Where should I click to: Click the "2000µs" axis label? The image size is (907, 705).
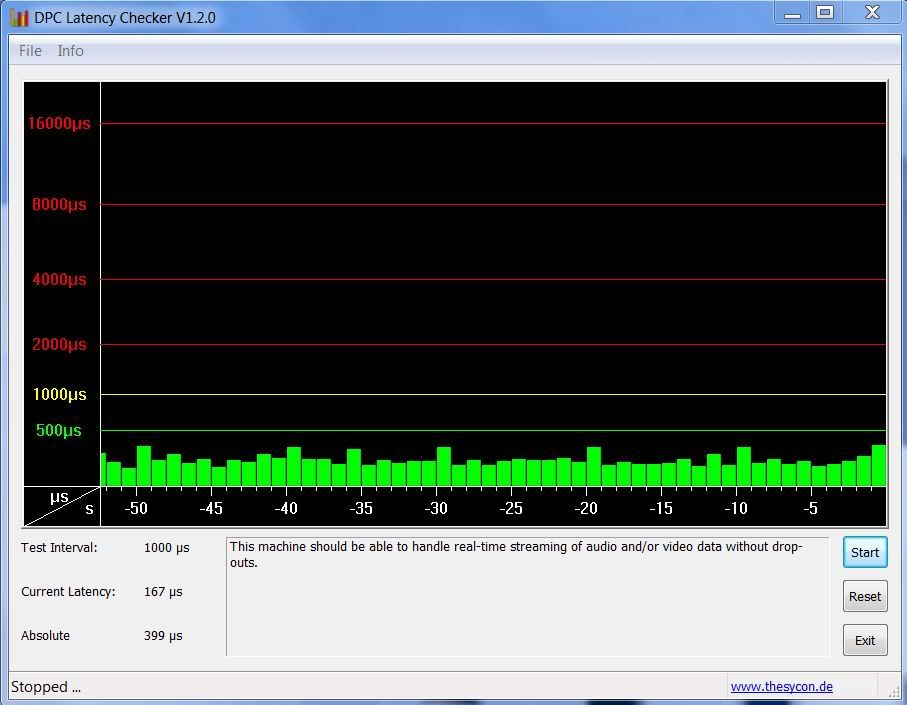pos(59,344)
